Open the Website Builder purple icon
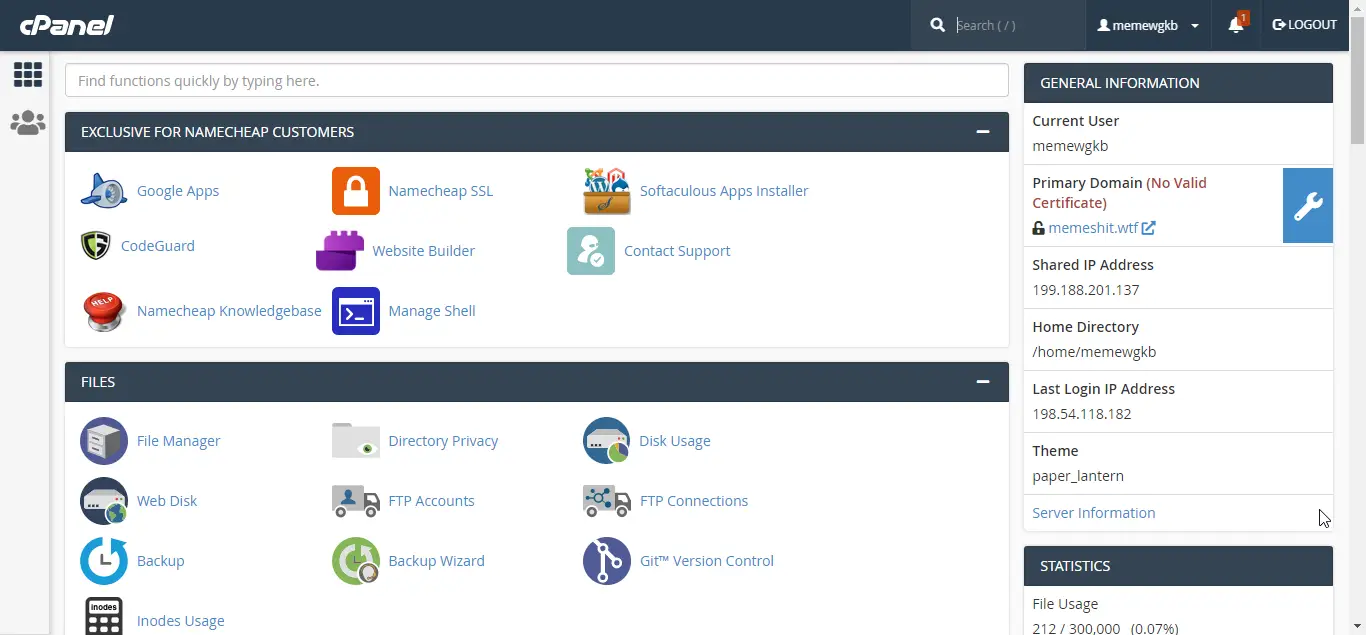The height and width of the screenshot is (635, 1366). tap(340, 251)
